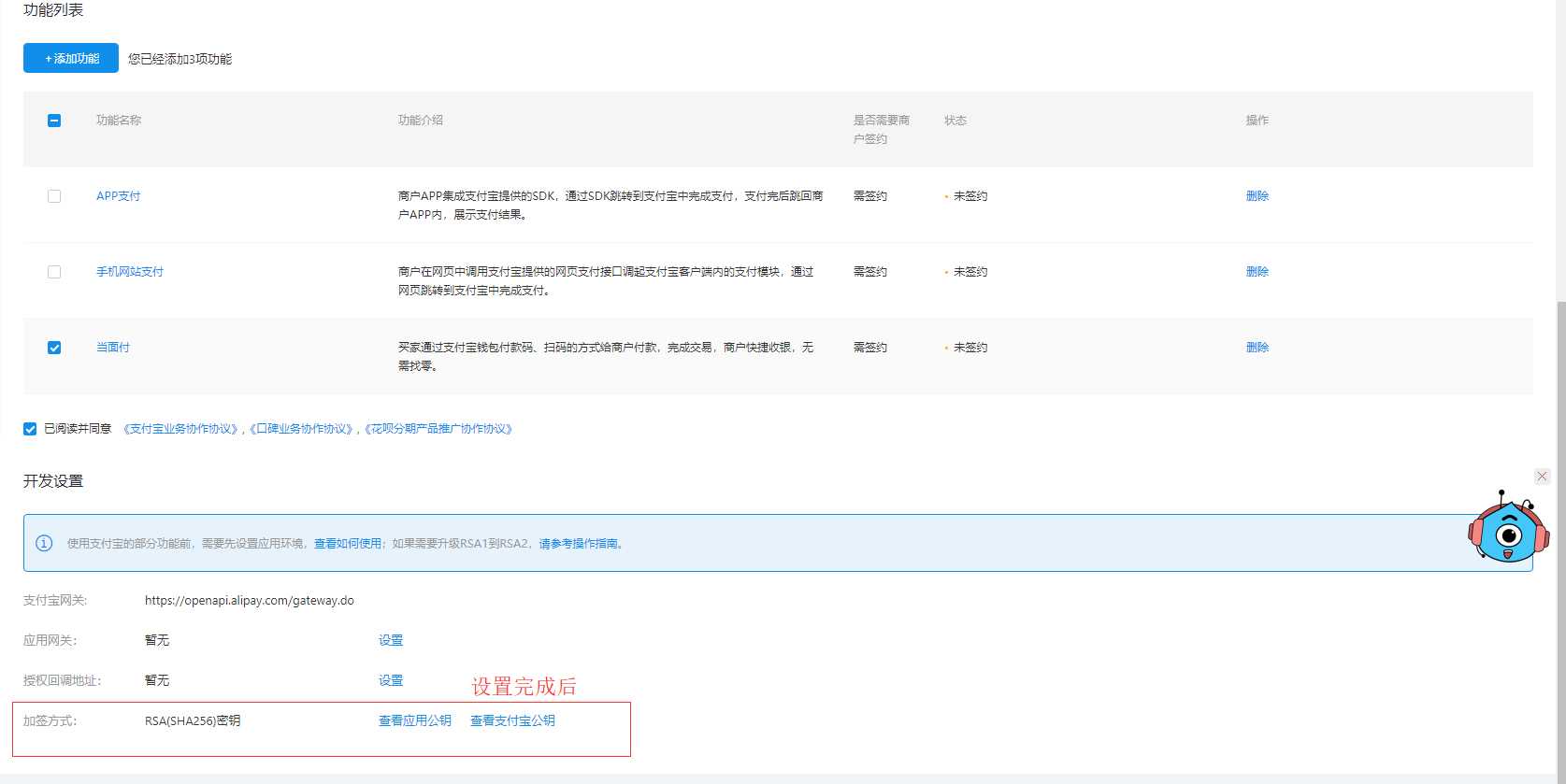Click the blue robot mascot assistant
This screenshot has width=1566, height=784.
1508,527
